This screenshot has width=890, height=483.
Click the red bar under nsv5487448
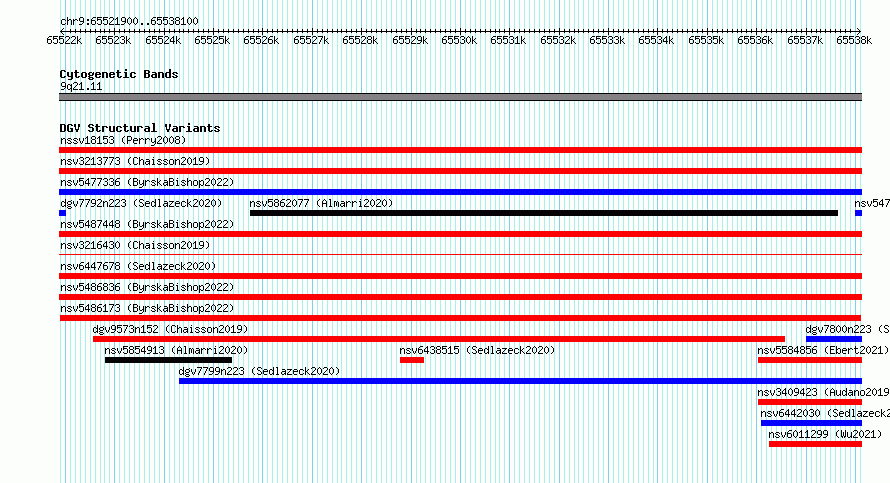(x=460, y=234)
